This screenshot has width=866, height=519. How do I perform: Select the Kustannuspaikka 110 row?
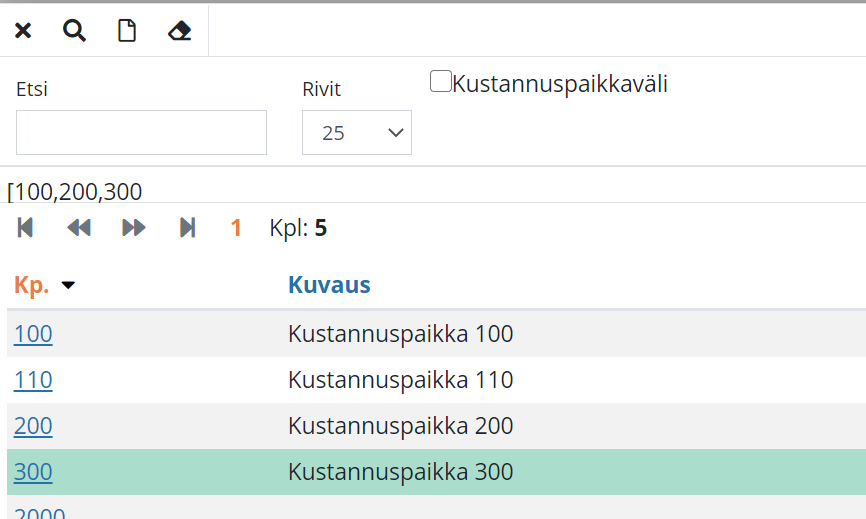coord(400,380)
